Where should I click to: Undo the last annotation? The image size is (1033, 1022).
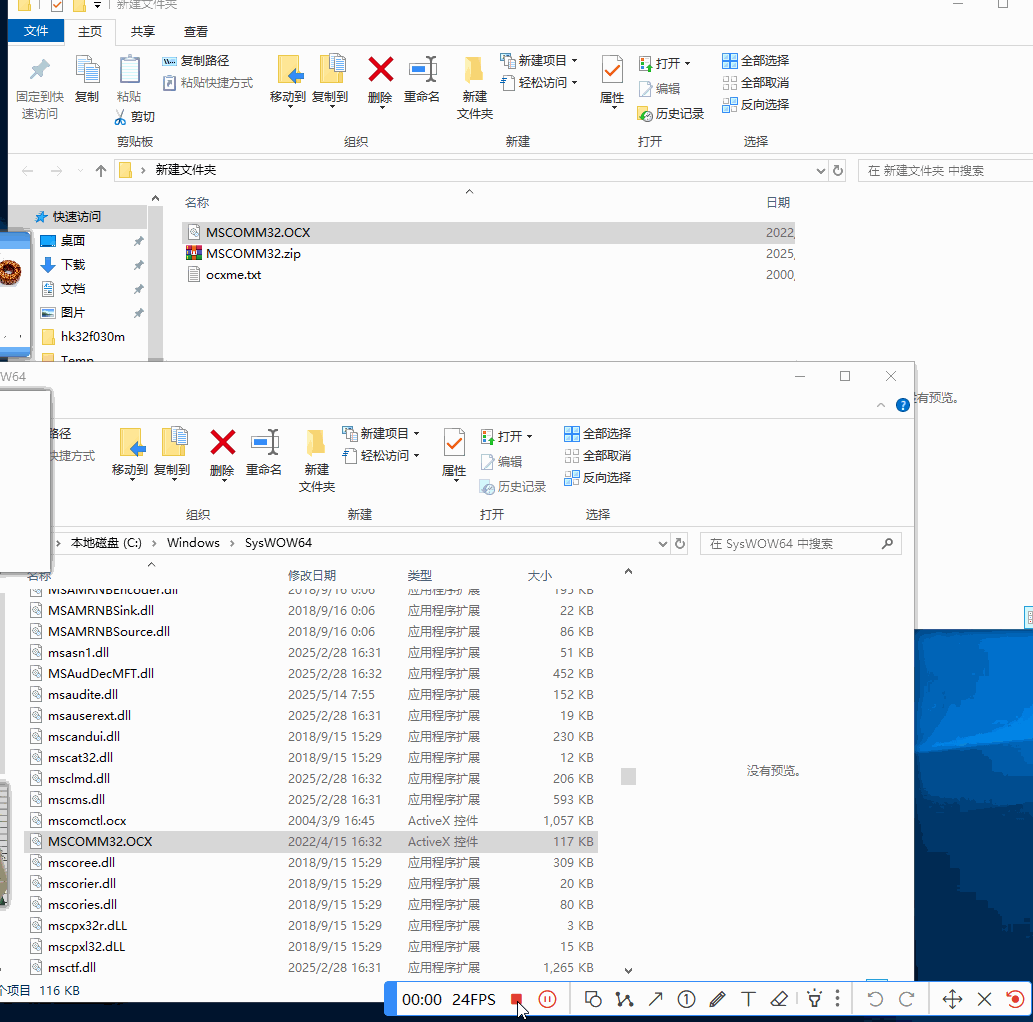tap(873, 998)
